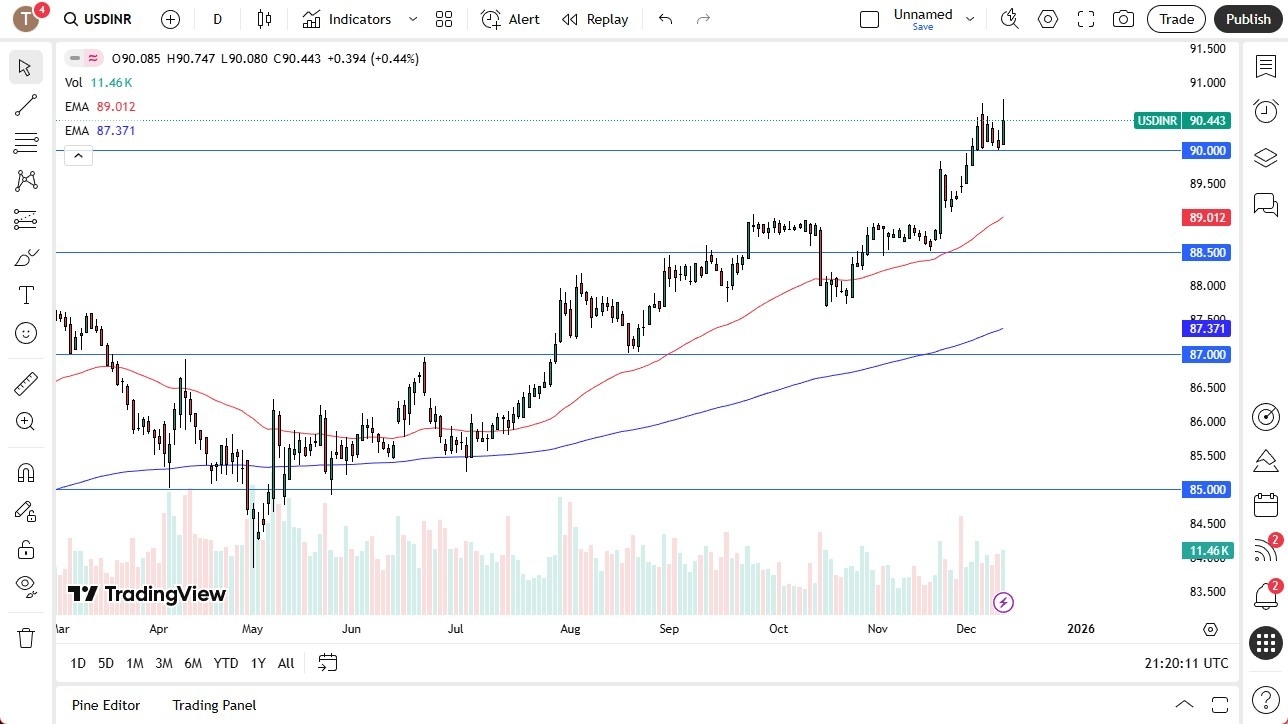Open the Indicators dropdown arrow

412,19
